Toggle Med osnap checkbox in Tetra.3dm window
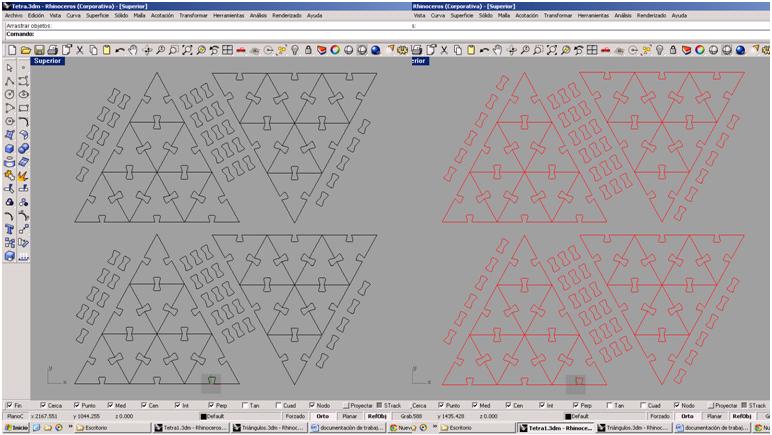The image size is (772, 435). (x=110, y=405)
